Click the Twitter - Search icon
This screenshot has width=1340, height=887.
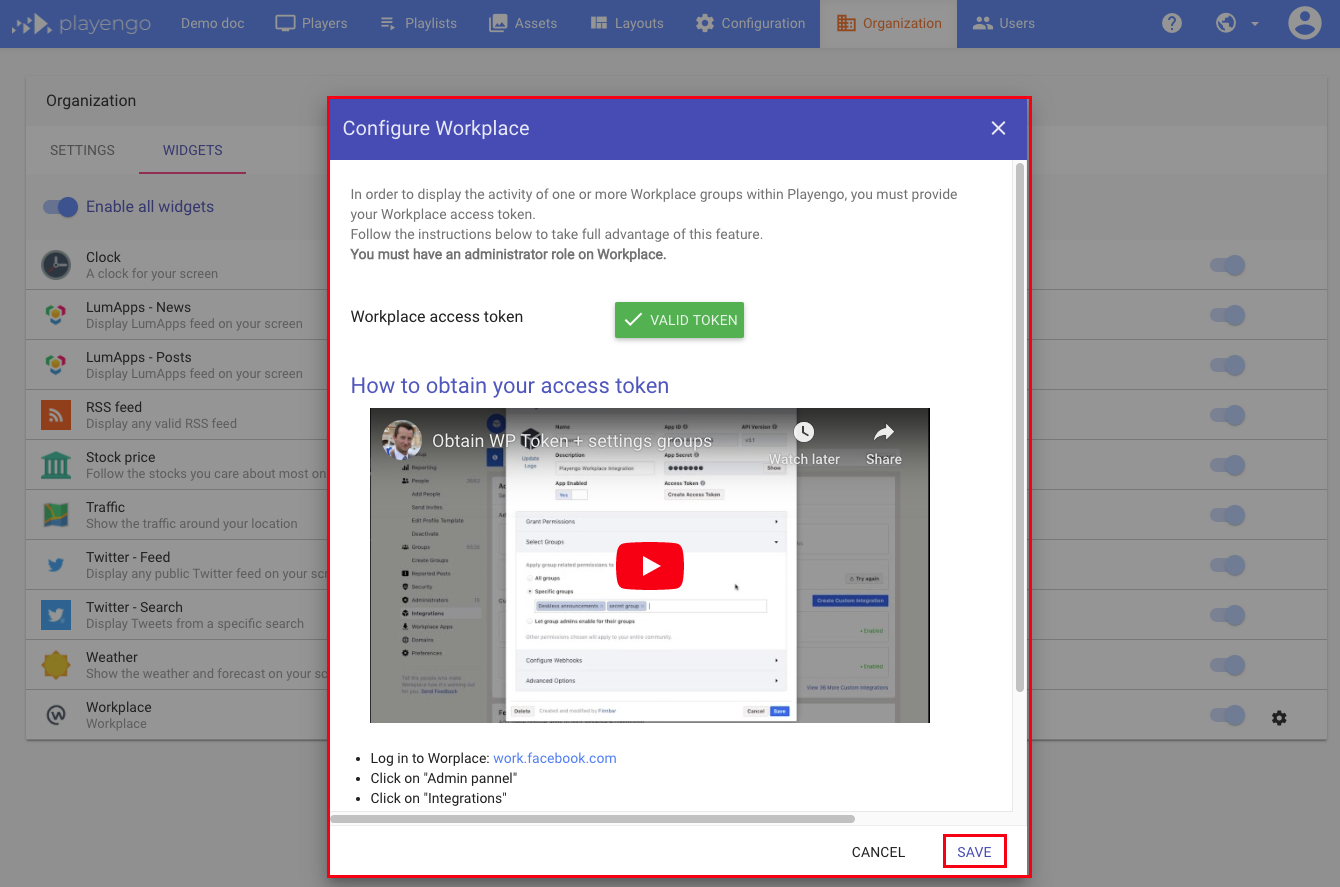(56, 615)
